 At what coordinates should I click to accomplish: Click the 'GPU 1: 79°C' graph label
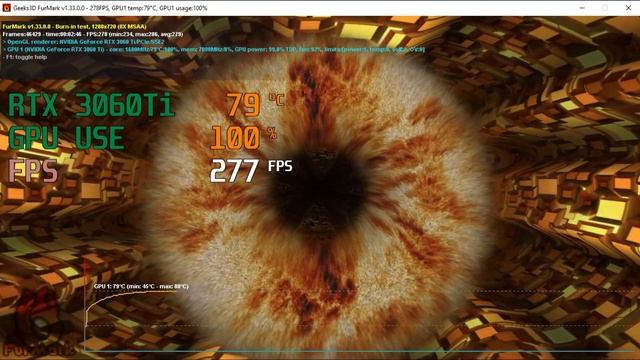click(x=141, y=287)
